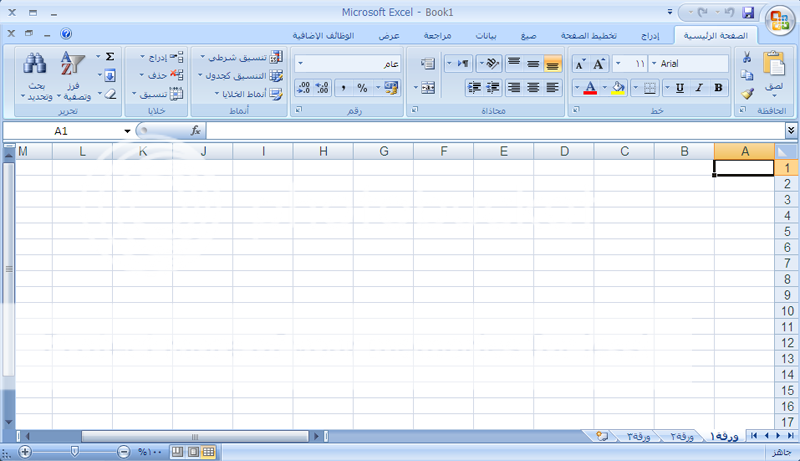The height and width of the screenshot is (461, 800).
Task: Click the Wrap Text icon
Action: [x=428, y=63]
